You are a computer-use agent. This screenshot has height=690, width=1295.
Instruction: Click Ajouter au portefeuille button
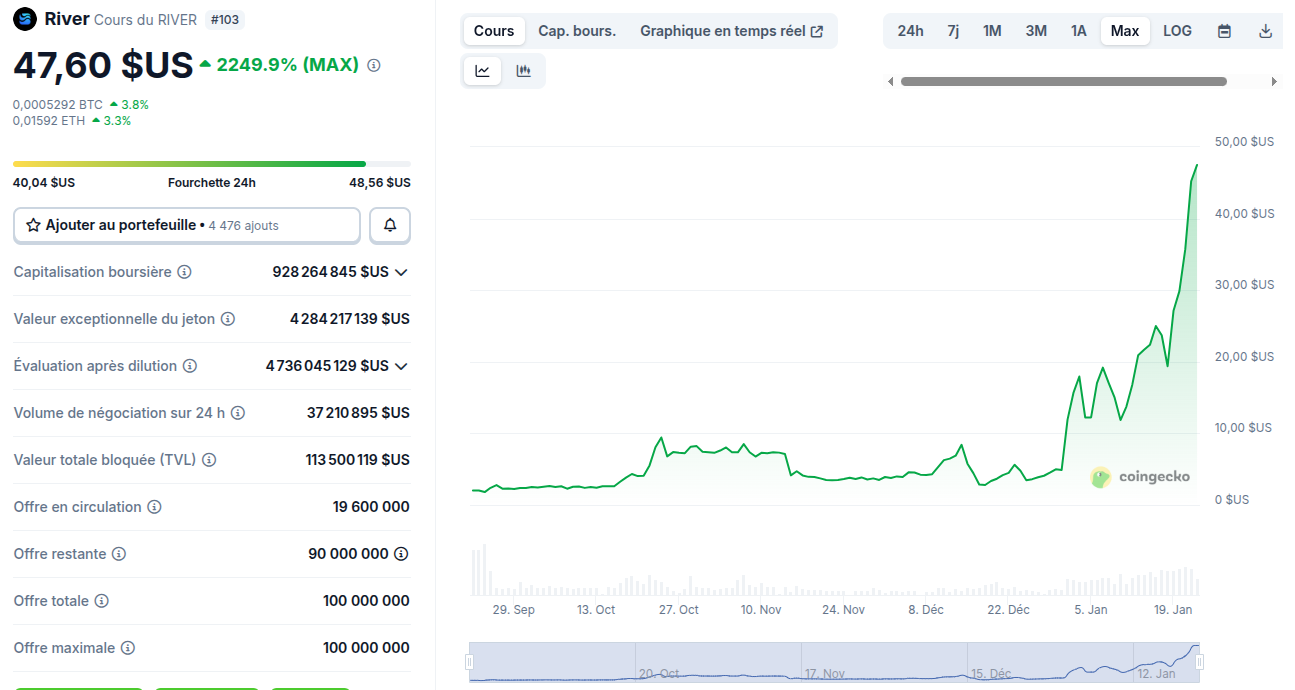(187, 226)
